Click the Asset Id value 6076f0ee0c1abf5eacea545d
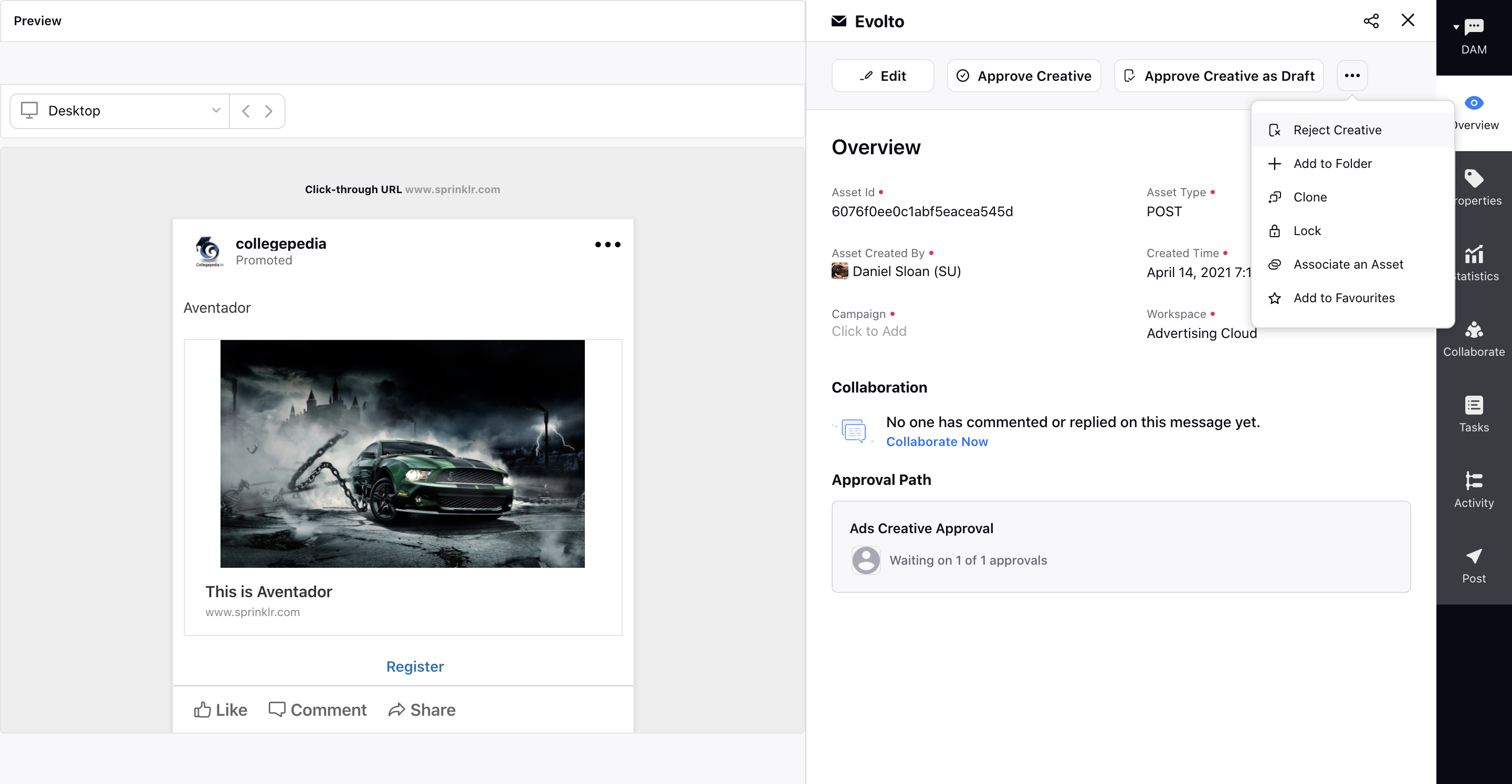This screenshot has height=784, width=1512. coord(922,212)
